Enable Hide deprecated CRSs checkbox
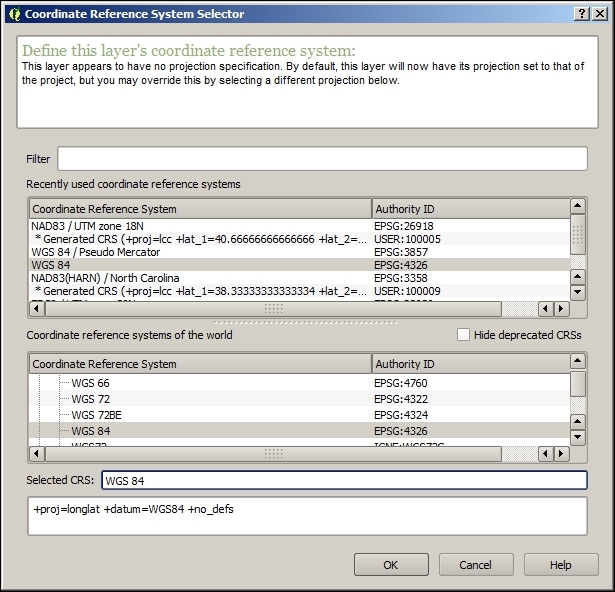 click(463, 335)
